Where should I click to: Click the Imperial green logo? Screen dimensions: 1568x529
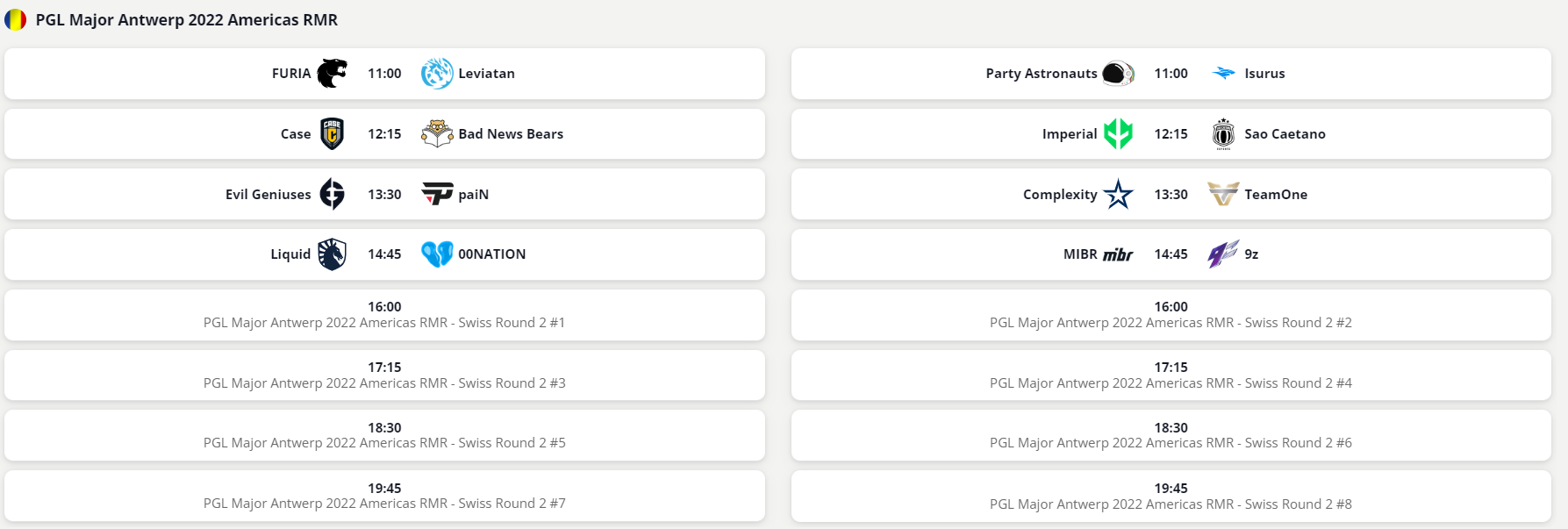coord(1118,134)
